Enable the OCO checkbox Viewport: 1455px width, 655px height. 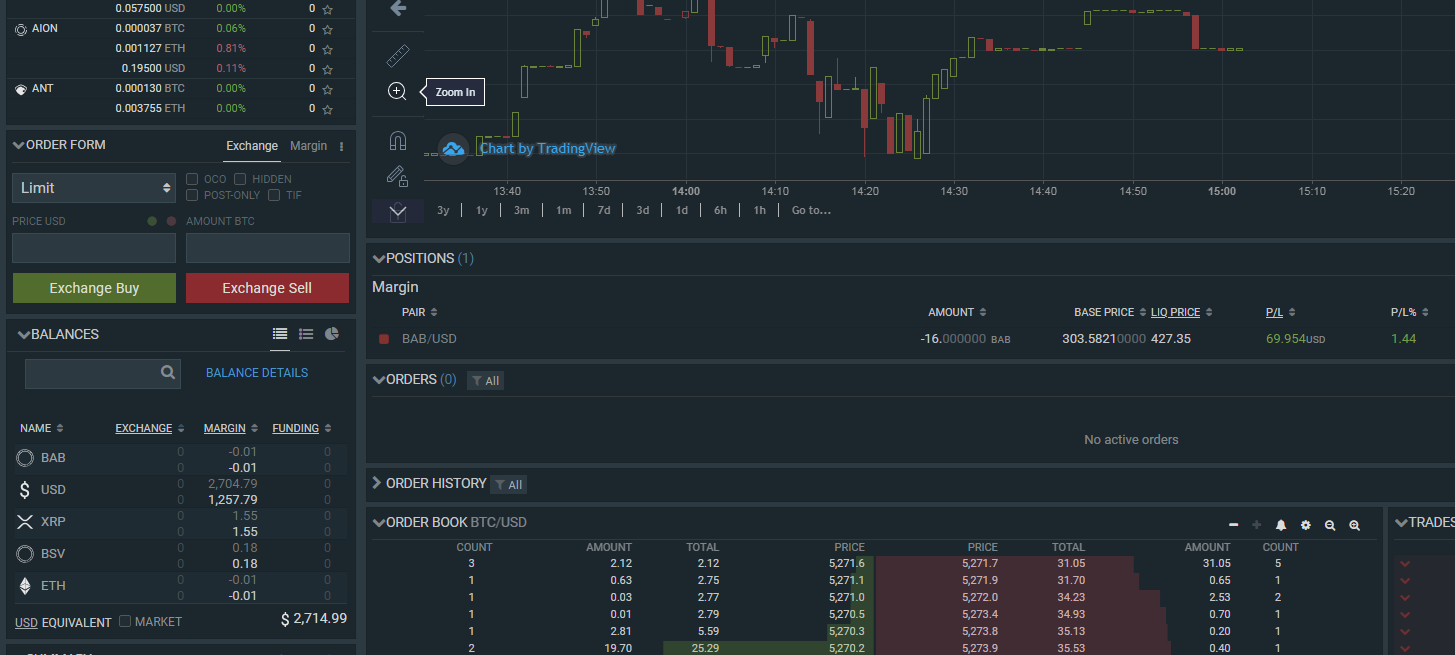tap(192, 179)
